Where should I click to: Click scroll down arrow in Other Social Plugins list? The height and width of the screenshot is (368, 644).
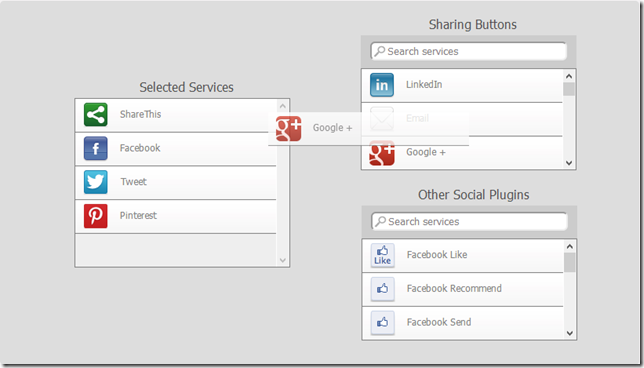[x=570, y=333]
